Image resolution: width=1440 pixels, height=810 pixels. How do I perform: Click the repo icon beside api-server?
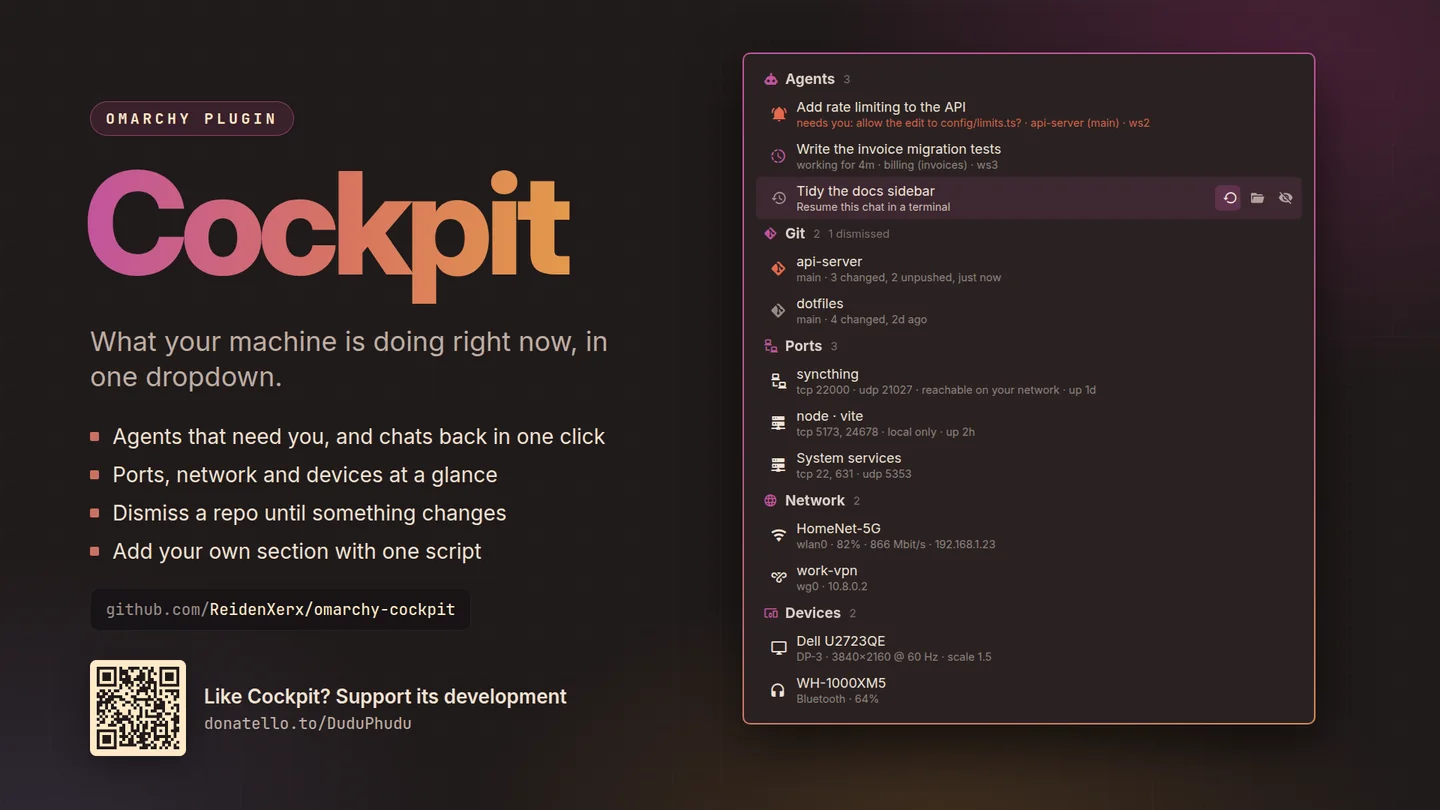point(778,269)
